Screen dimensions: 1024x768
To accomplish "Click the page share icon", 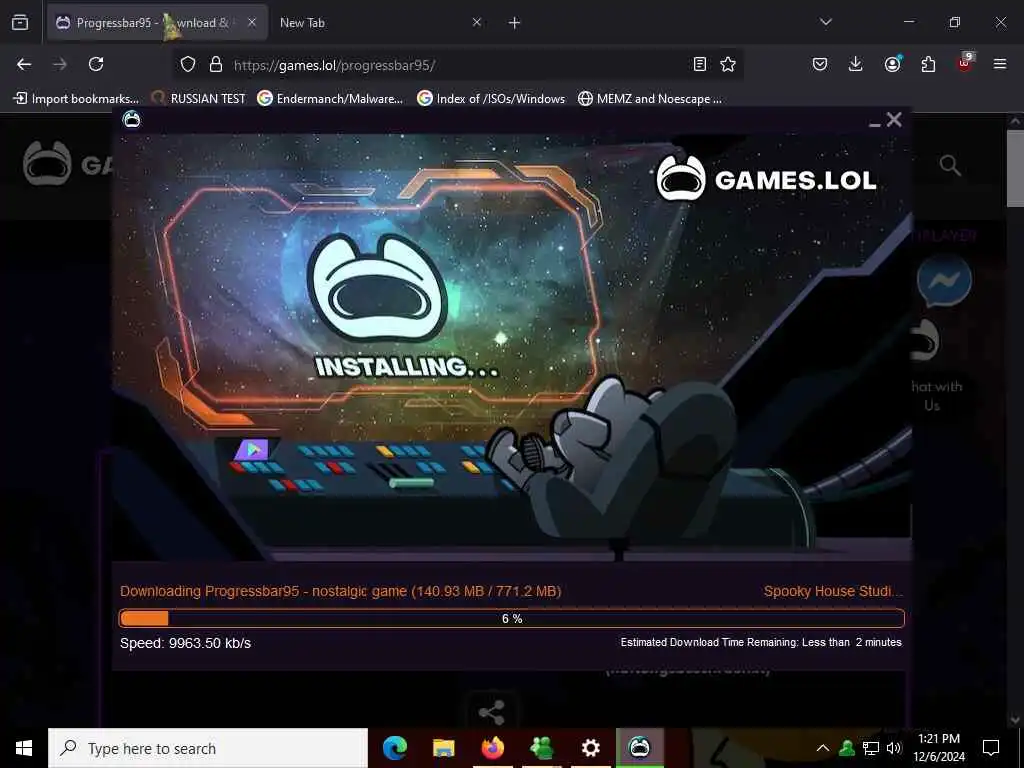I will (x=491, y=712).
